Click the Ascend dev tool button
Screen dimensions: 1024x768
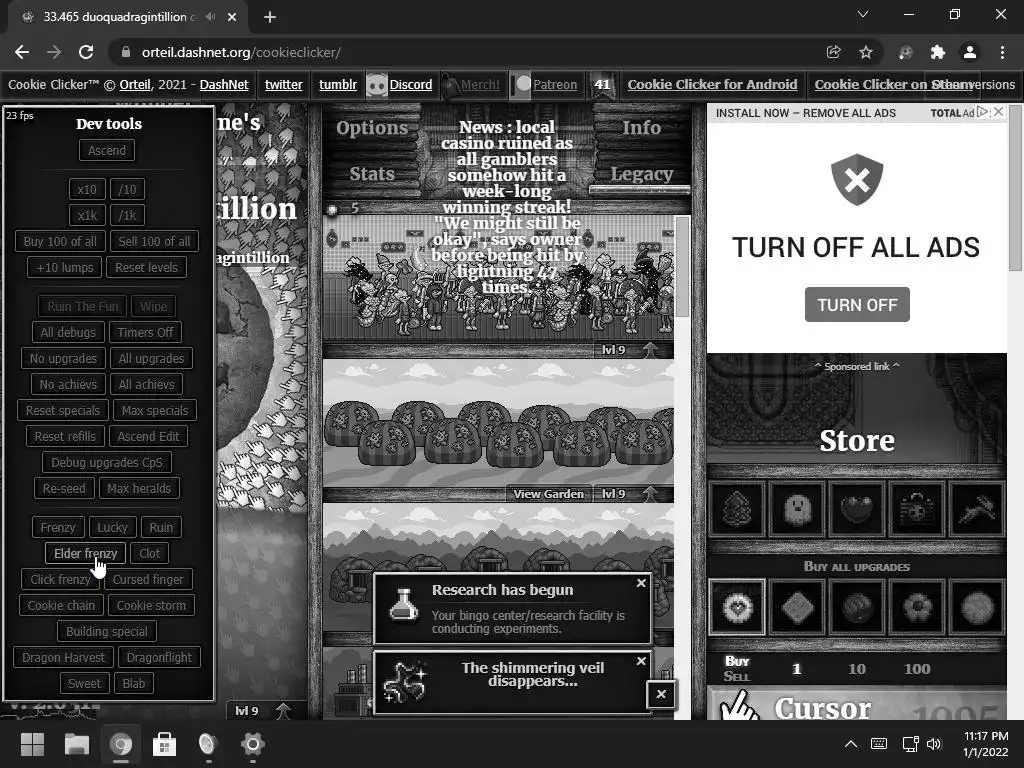click(107, 150)
